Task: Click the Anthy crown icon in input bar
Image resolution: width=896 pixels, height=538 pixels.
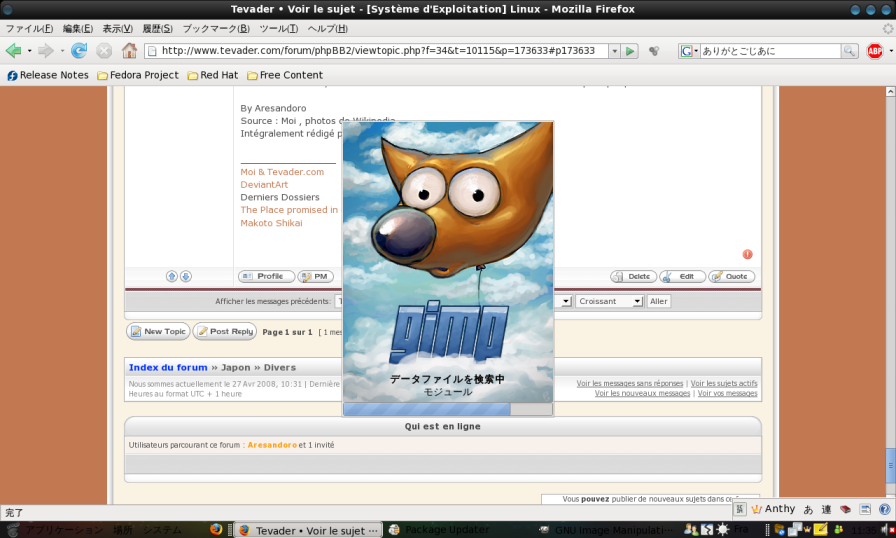Action: [757, 509]
